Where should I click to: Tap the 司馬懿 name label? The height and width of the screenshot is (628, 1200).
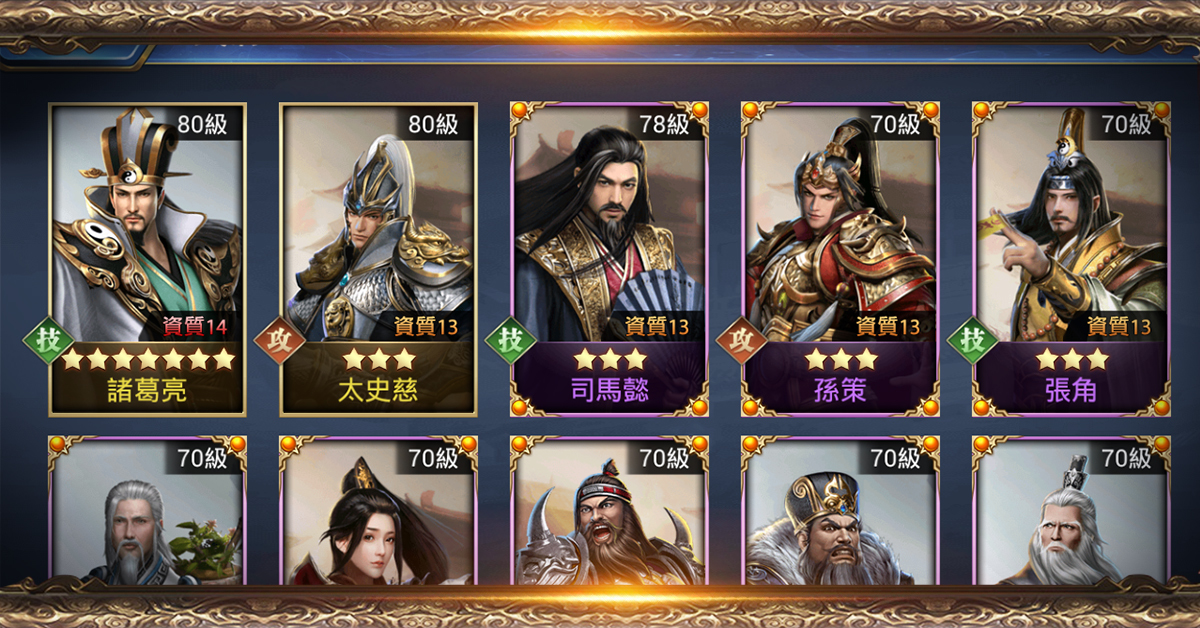click(609, 390)
